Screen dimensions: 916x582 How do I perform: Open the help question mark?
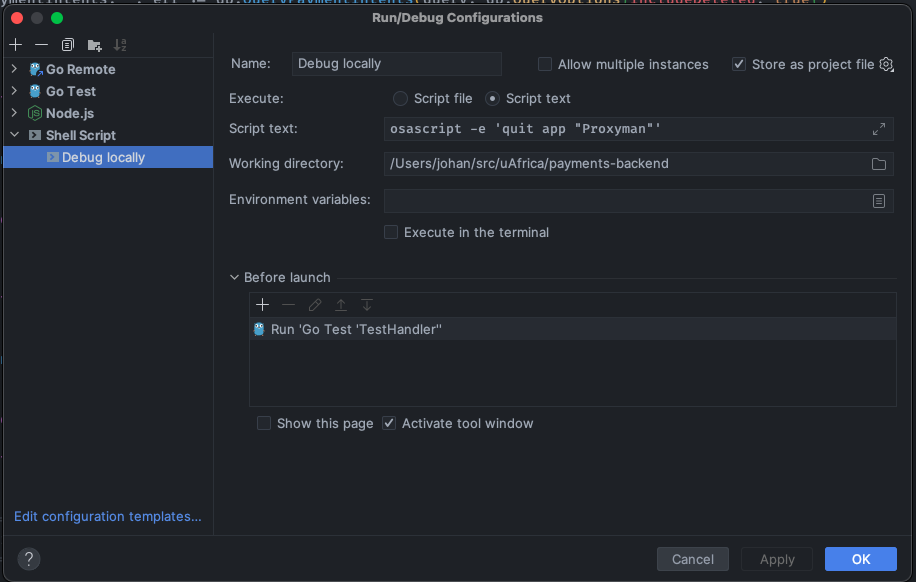pyautogui.click(x=29, y=559)
